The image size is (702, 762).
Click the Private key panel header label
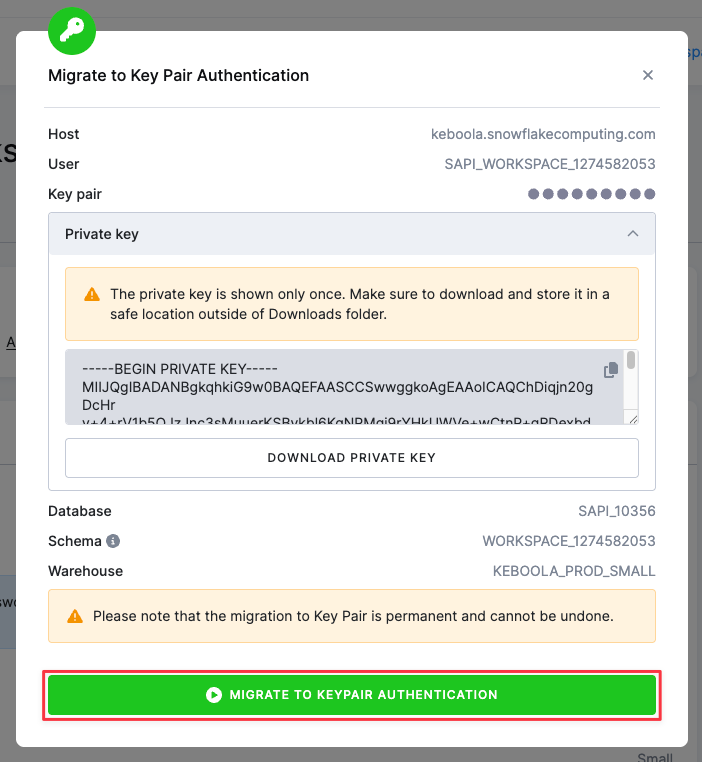pos(102,234)
